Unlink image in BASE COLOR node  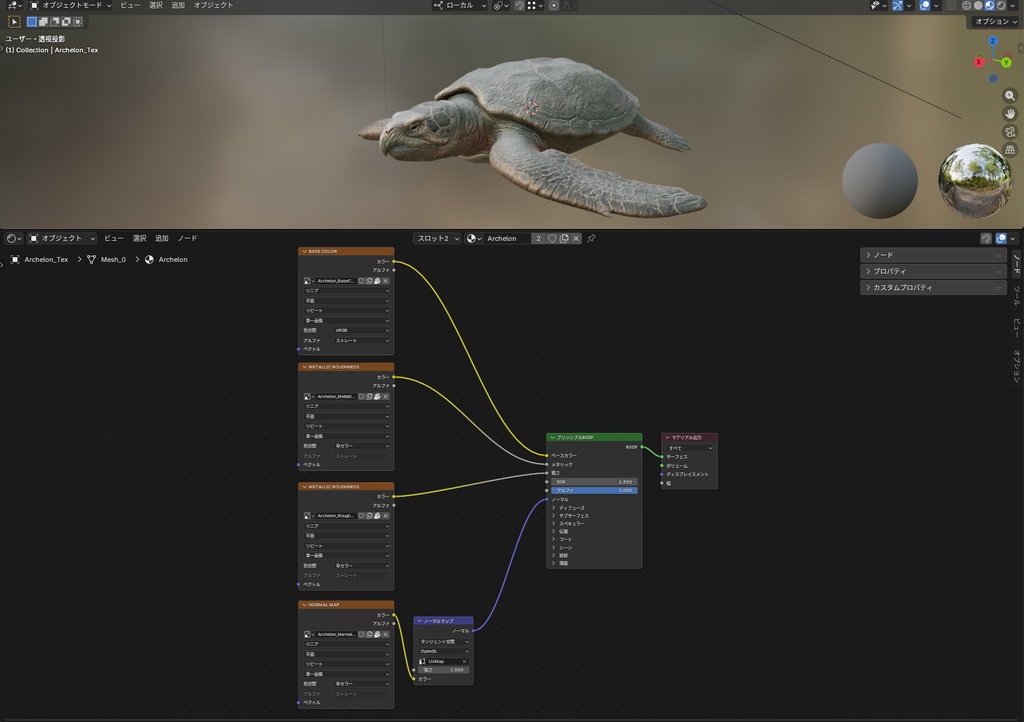(385, 281)
